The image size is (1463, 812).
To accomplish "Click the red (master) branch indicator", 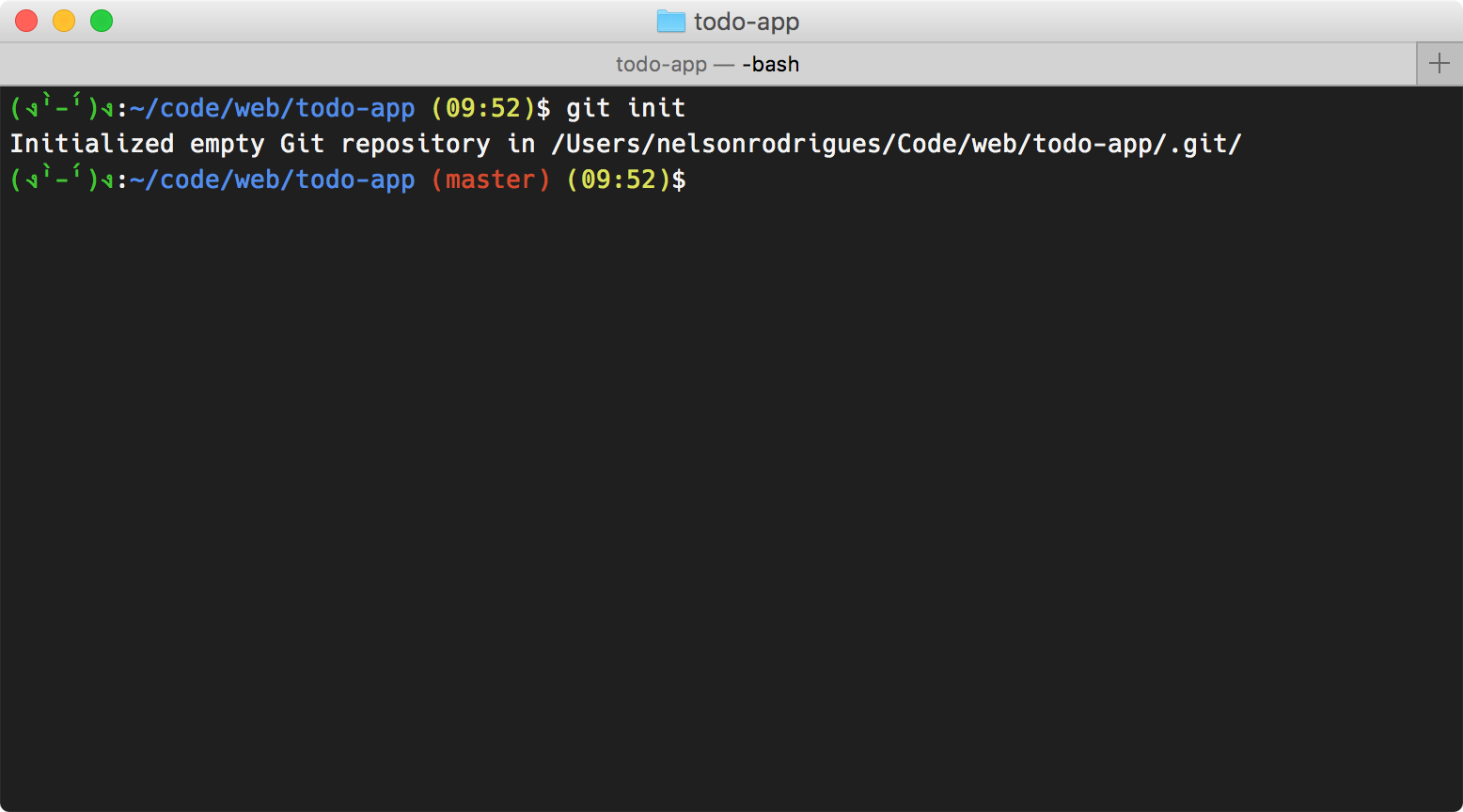I will pos(490,180).
